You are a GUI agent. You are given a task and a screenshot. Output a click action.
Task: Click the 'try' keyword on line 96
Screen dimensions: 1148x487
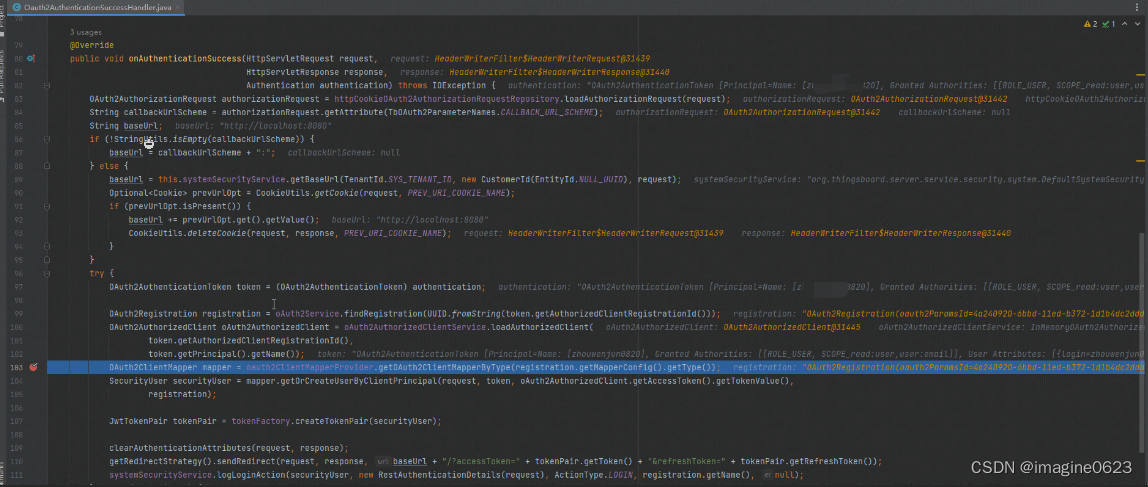pos(97,273)
